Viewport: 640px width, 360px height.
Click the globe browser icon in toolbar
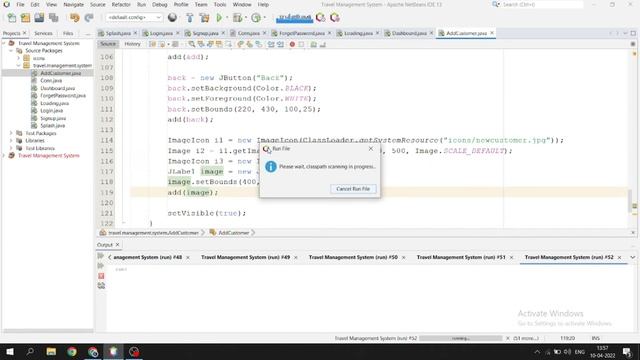pyautogui.click(x=172, y=18)
